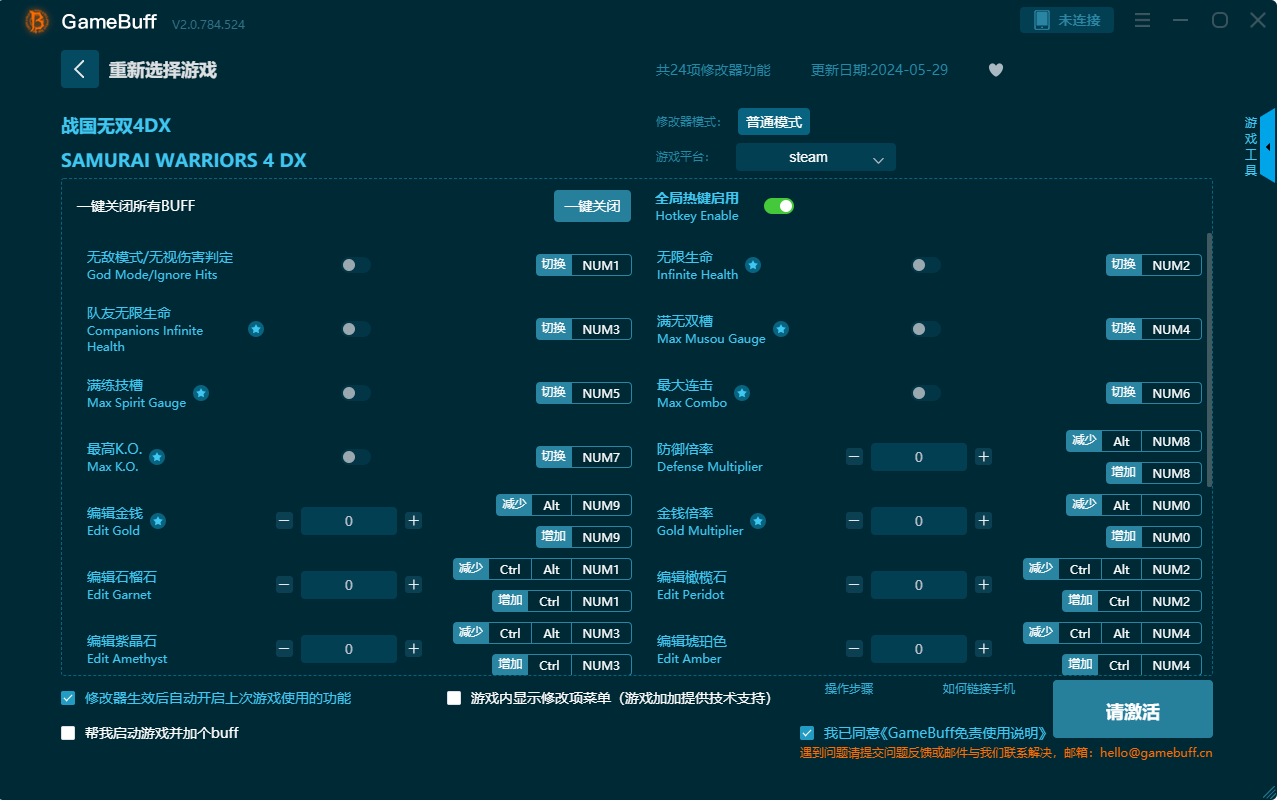Image resolution: width=1277 pixels, height=800 pixels.
Task: Check launch game and add buff checkbox
Action: tap(68, 733)
